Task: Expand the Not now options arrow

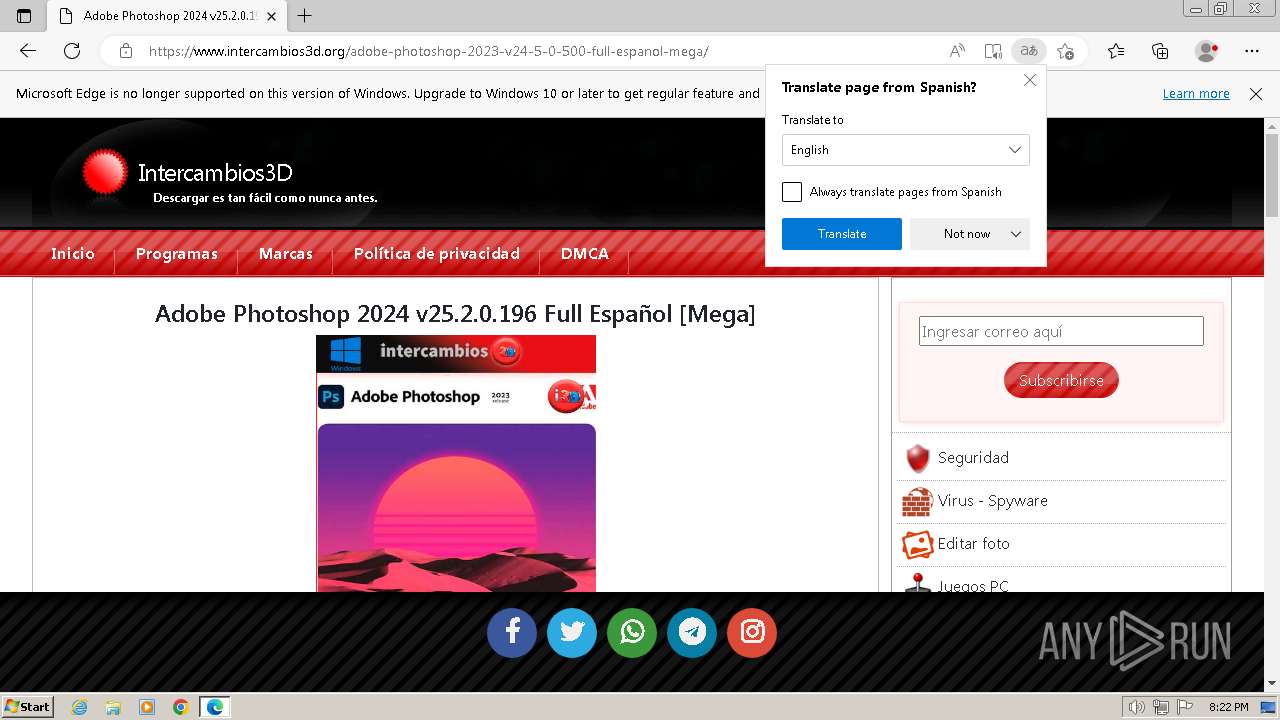Action: 1016,234
